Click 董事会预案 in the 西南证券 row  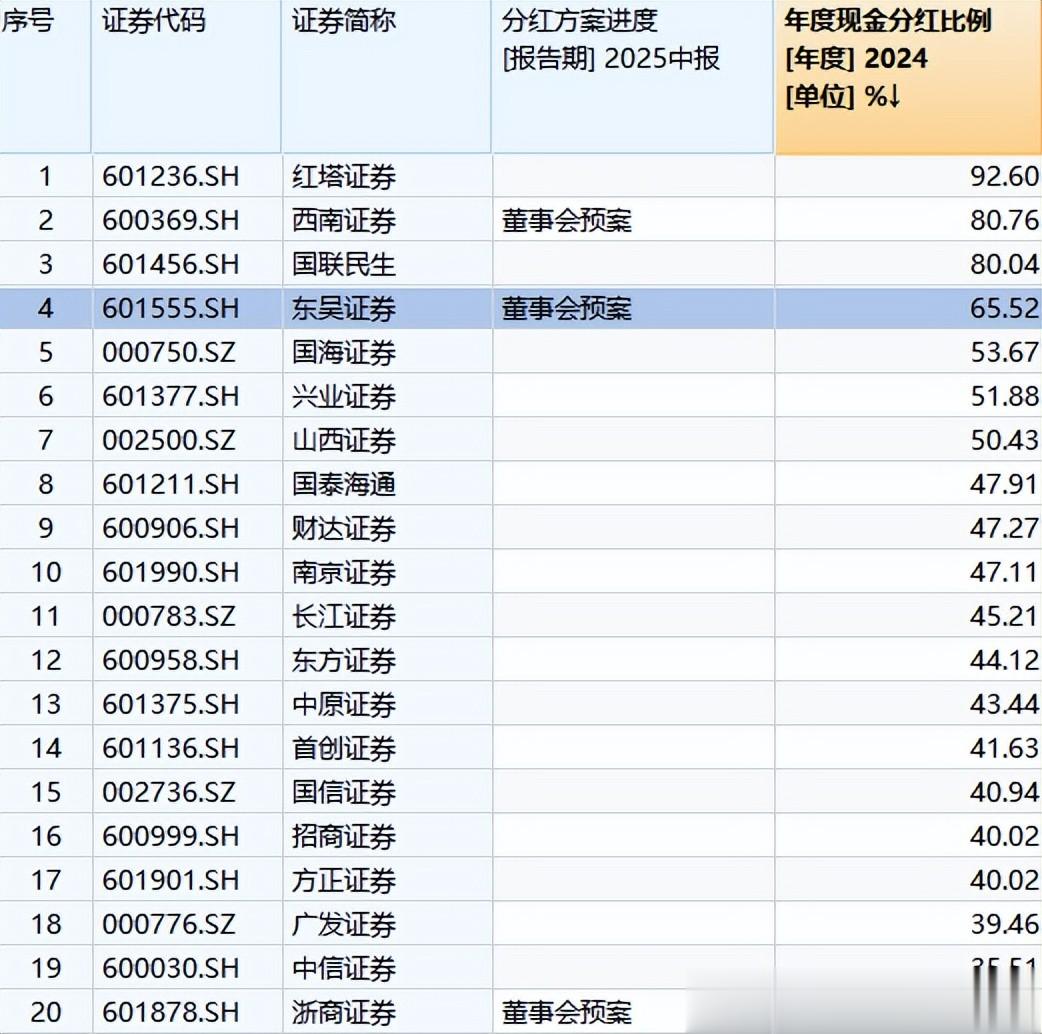click(567, 221)
